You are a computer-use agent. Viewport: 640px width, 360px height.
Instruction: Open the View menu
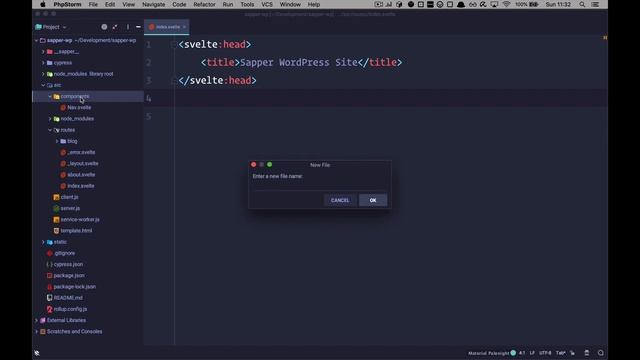click(x=129, y=4)
